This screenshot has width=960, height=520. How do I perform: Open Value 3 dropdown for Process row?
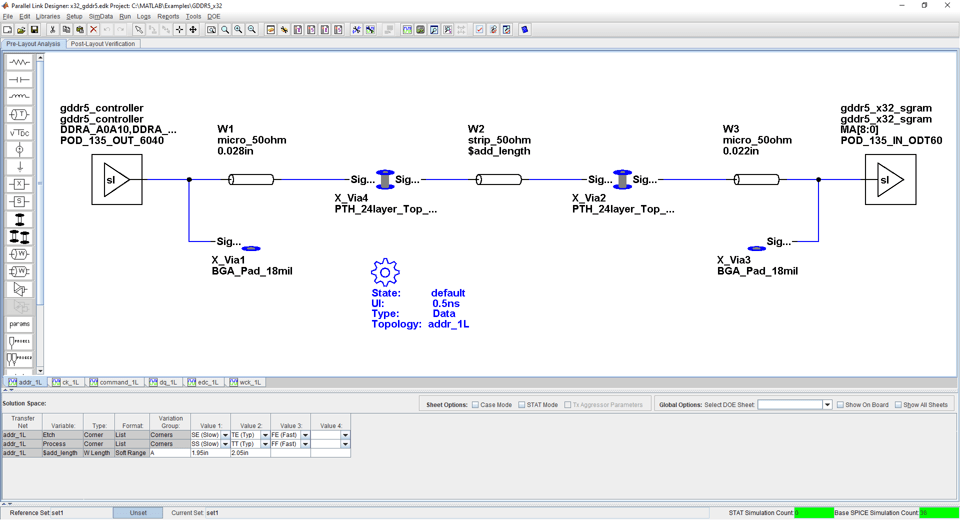(x=305, y=444)
